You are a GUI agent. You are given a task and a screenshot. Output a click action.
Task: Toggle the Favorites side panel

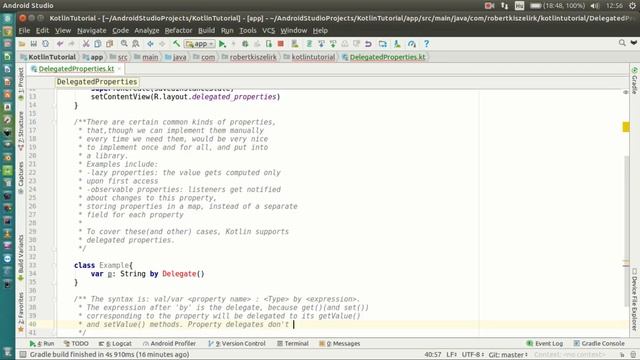pos(21,312)
